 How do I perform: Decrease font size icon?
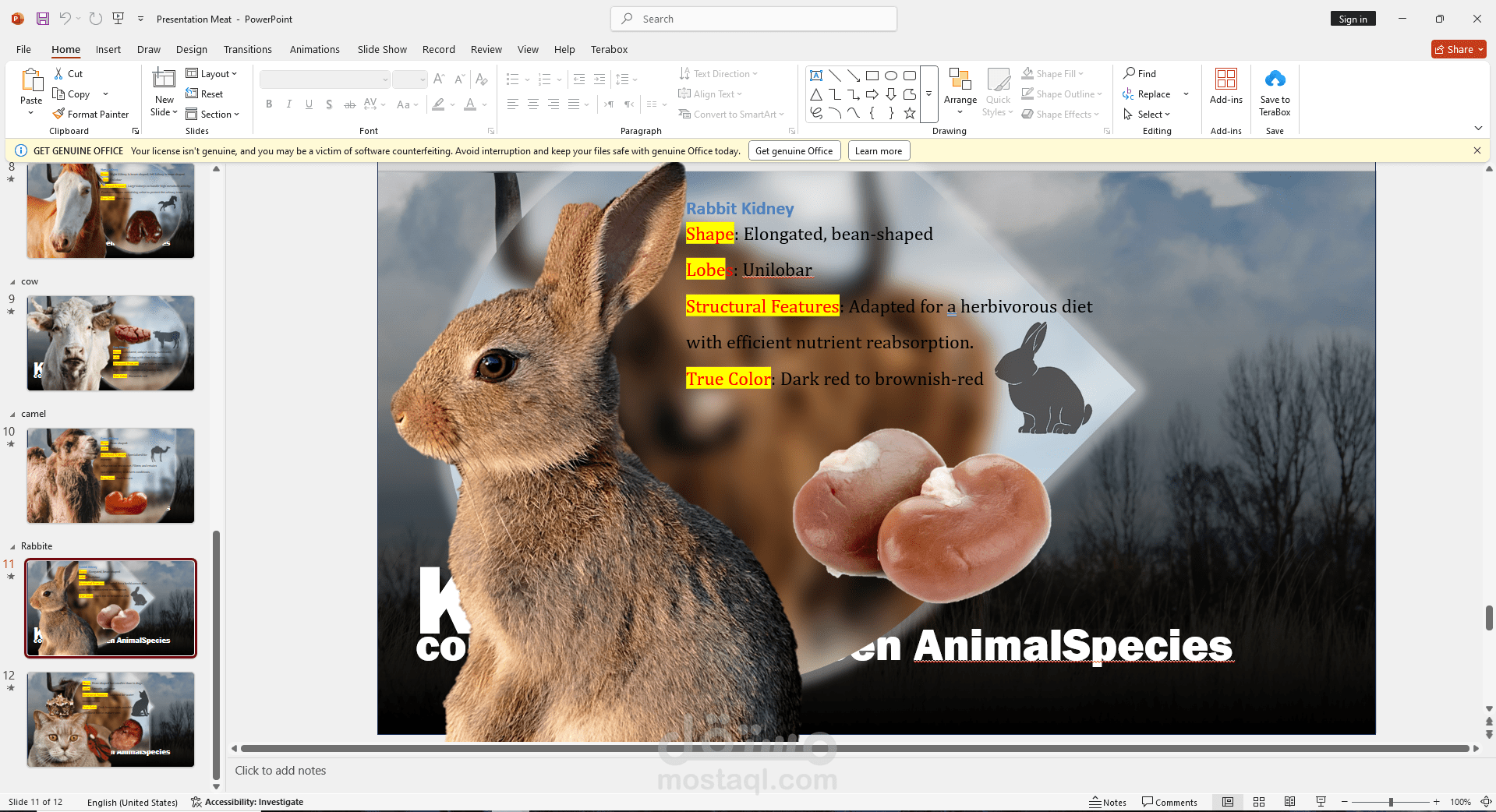(459, 79)
